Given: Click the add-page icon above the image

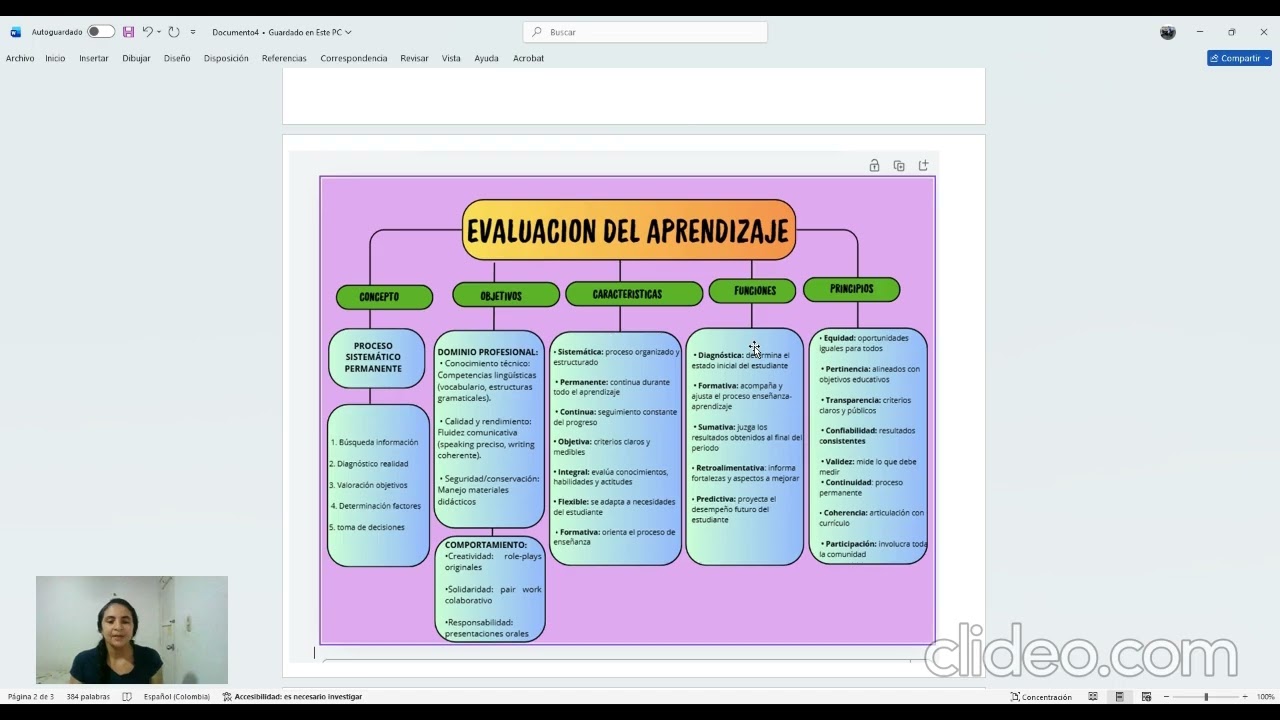Looking at the screenshot, I should [x=923, y=165].
